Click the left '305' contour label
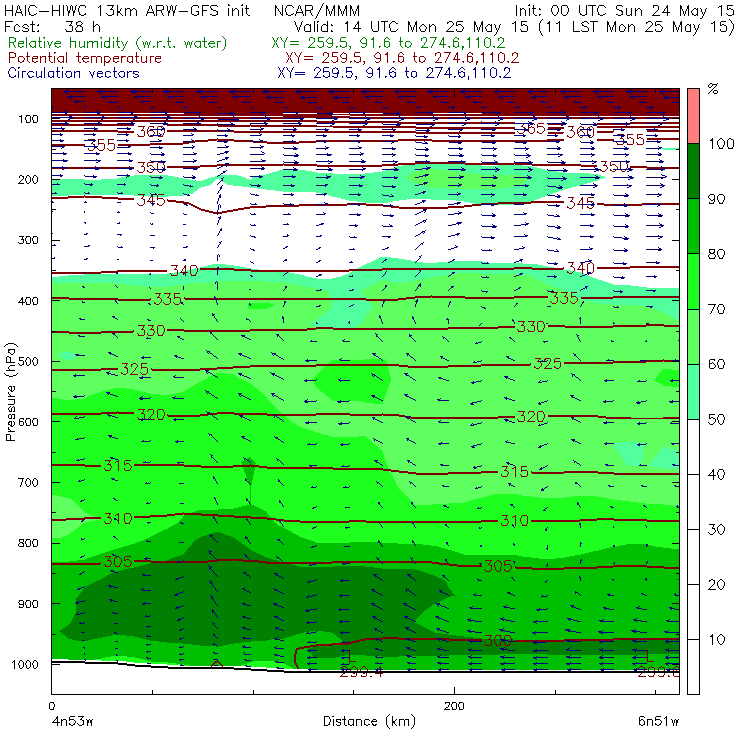Image resolution: width=740 pixels, height=740 pixels. [x=118, y=562]
